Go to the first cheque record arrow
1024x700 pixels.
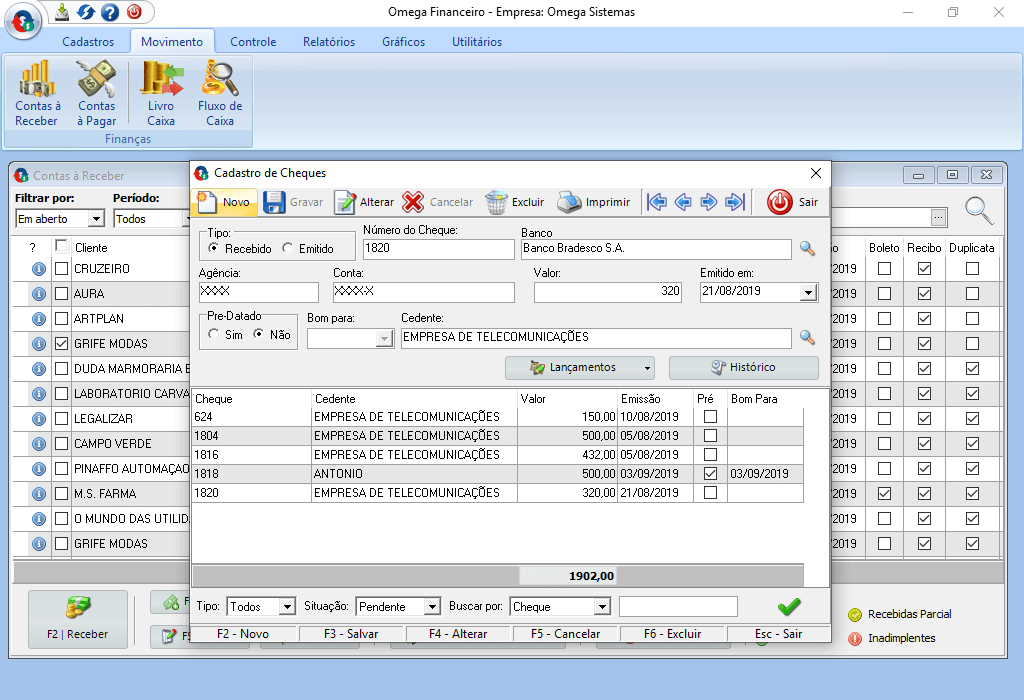[x=657, y=202]
